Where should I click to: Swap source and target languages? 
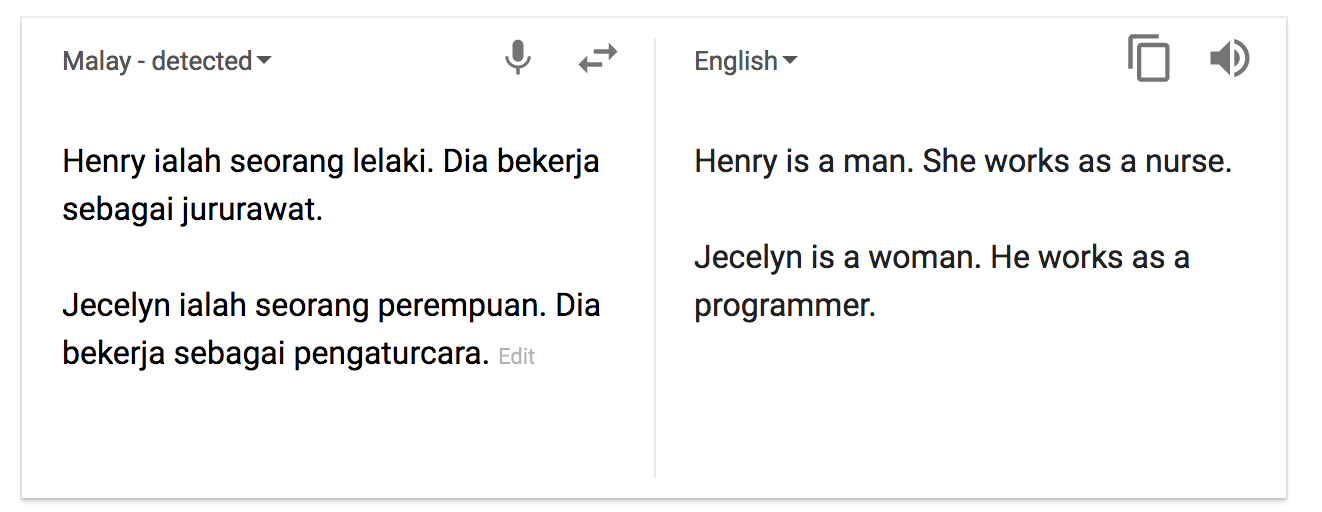point(598,60)
